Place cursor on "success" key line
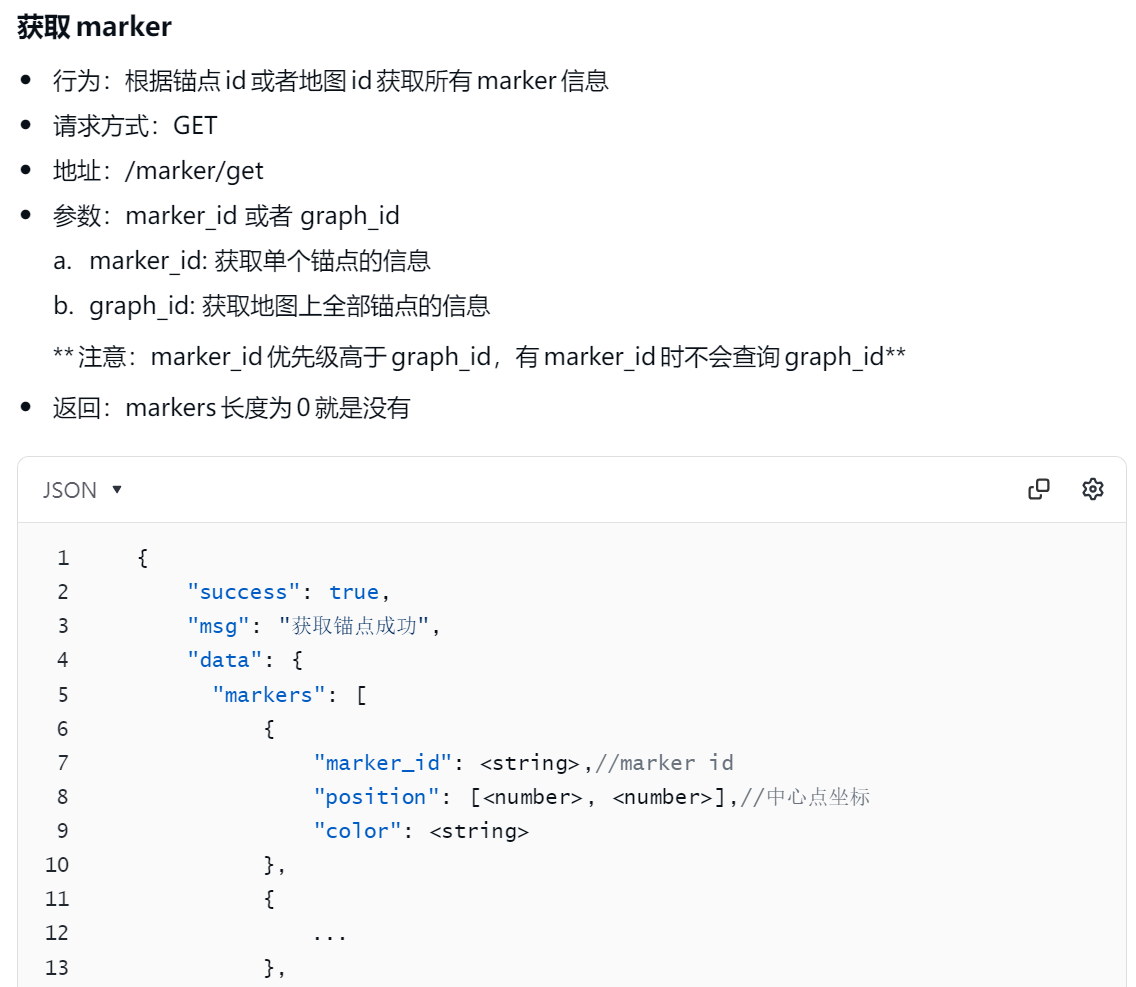The image size is (1136, 987). tap(288, 592)
